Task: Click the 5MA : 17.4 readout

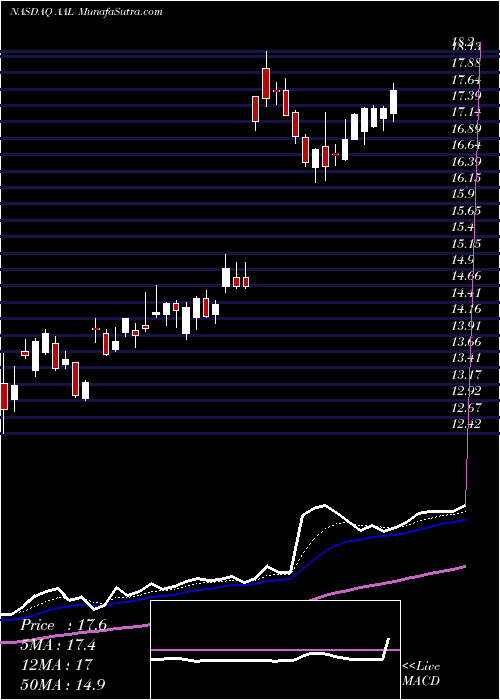Action: click(x=58, y=645)
